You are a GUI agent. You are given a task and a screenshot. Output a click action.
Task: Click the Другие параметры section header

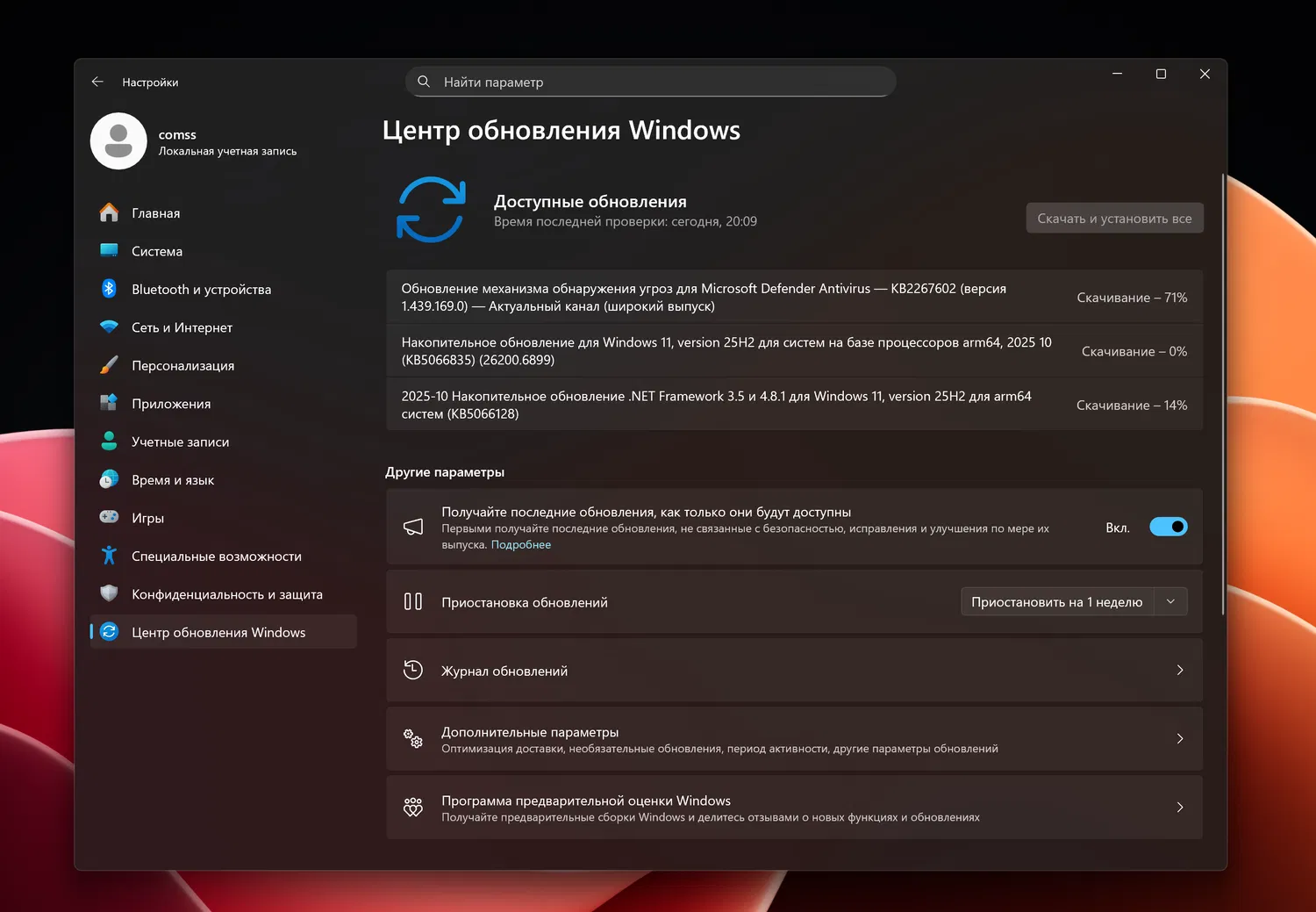[x=445, y=471]
